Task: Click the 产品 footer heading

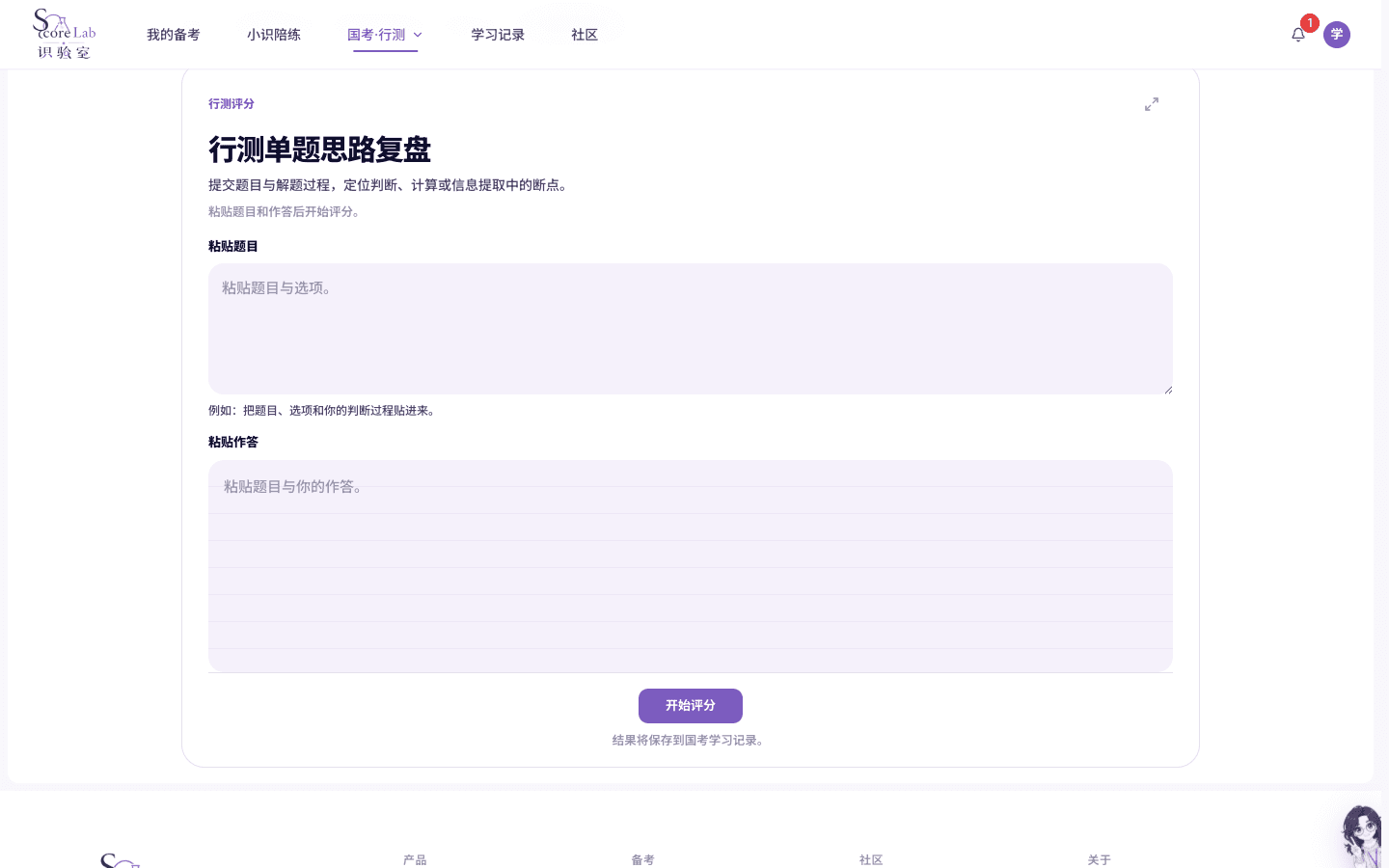Action: point(415,860)
